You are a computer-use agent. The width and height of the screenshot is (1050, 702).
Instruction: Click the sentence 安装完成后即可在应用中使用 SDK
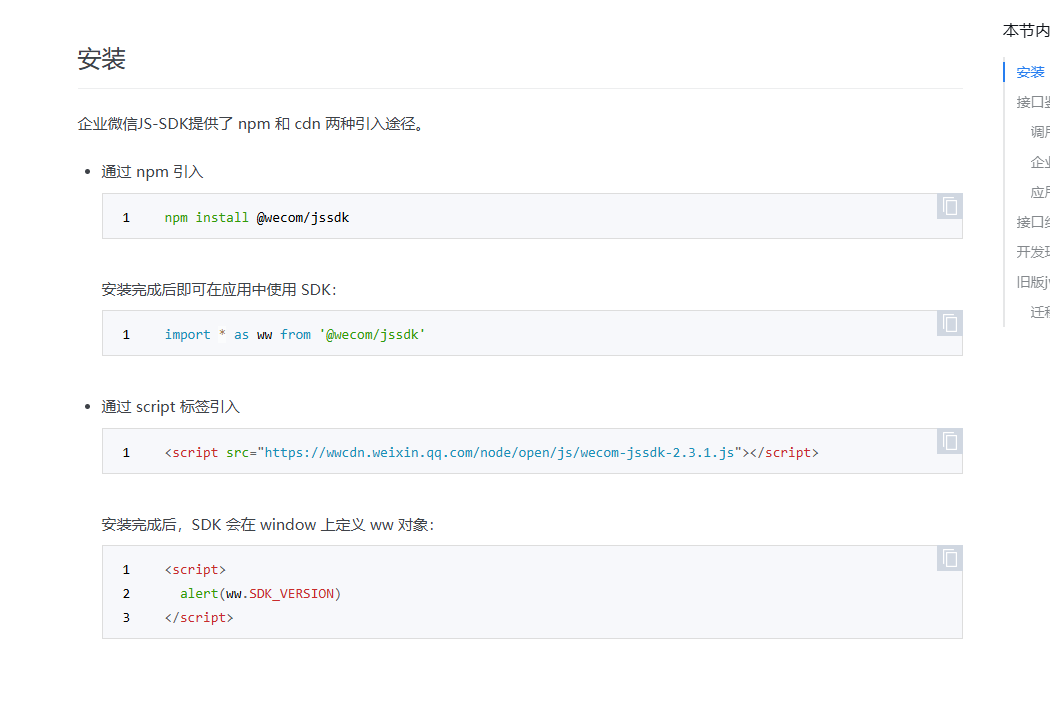click(x=219, y=290)
